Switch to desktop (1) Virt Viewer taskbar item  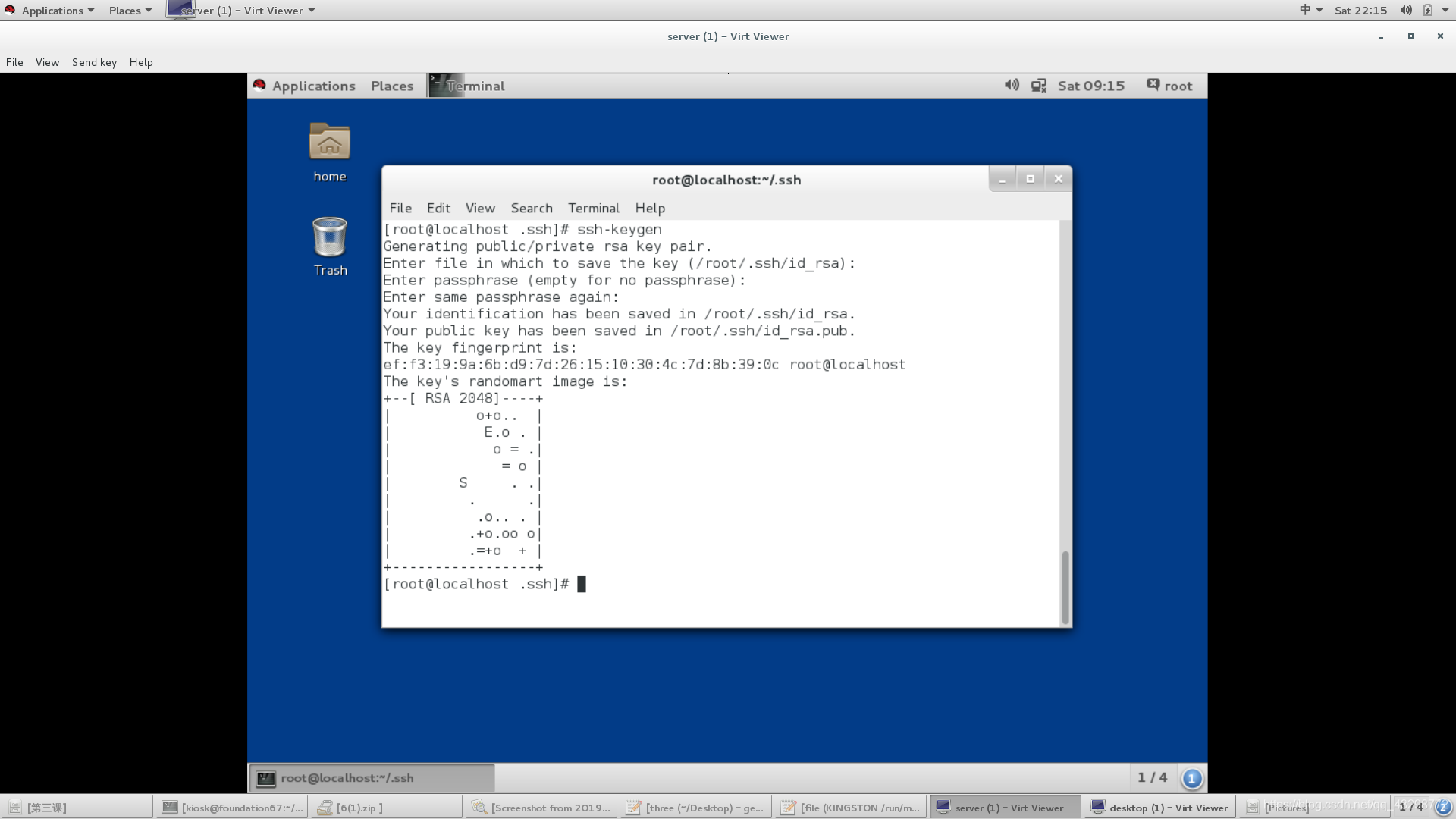pos(1159,808)
